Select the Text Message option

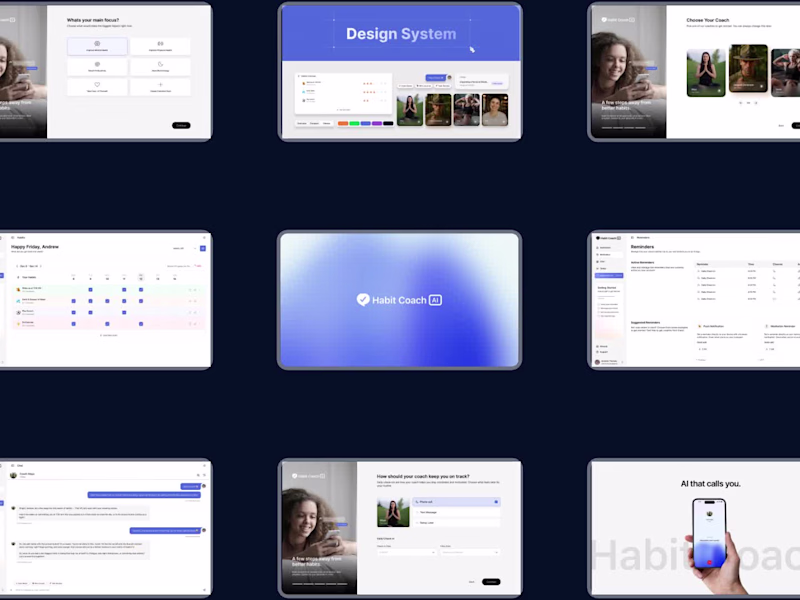(457, 512)
